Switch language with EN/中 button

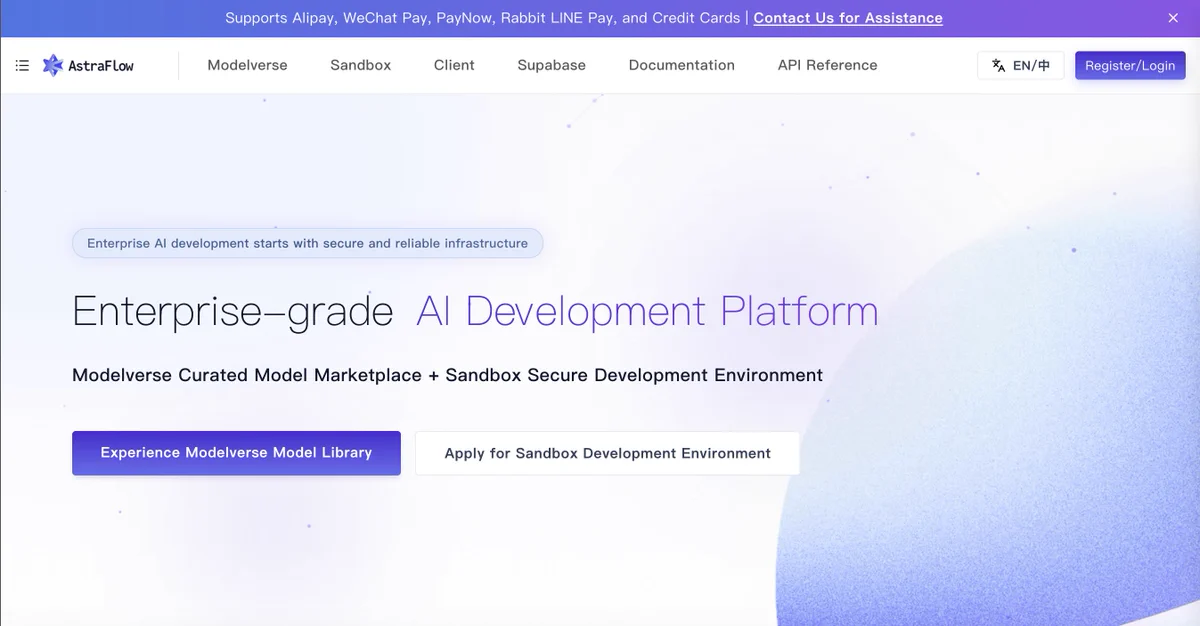pyautogui.click(x=1020, y=66)
